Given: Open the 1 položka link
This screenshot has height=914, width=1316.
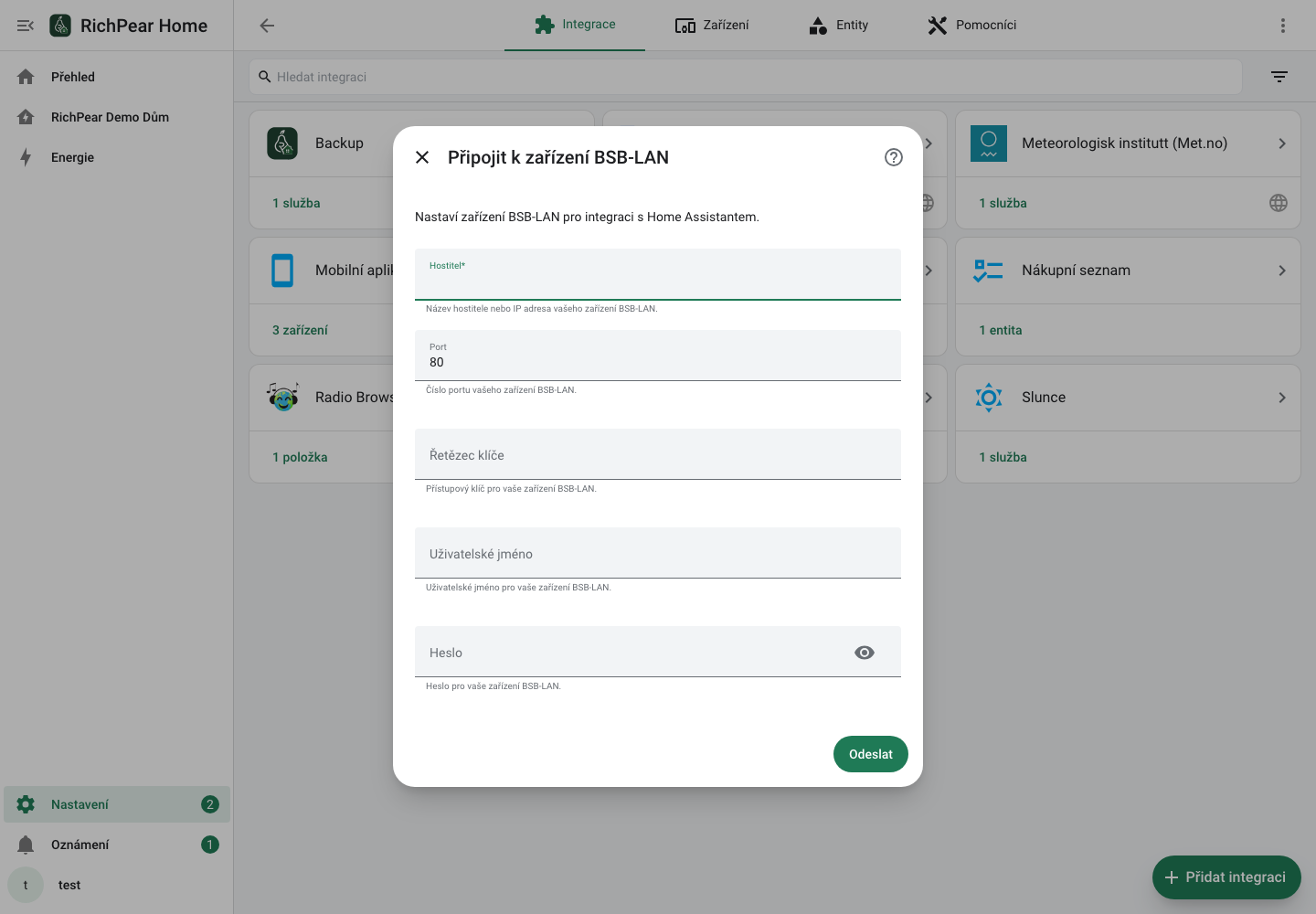Looking at the screenshot, I should tap(300, 457).
